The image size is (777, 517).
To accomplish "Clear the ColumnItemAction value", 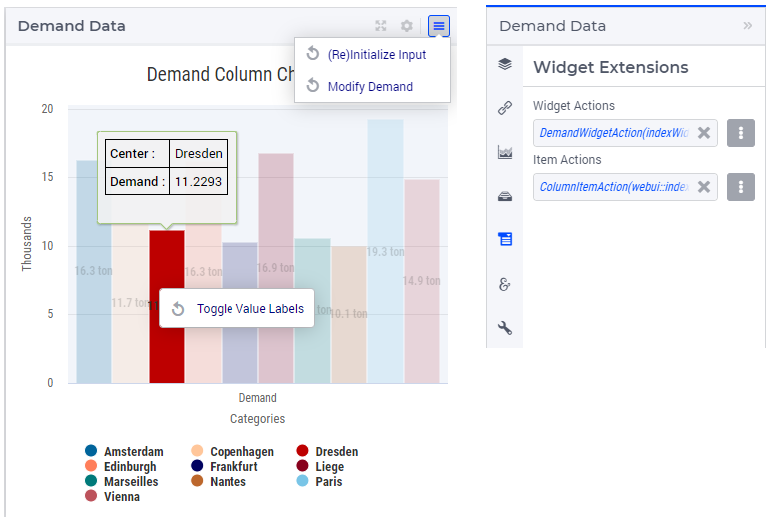I will [x=704, y=187].
